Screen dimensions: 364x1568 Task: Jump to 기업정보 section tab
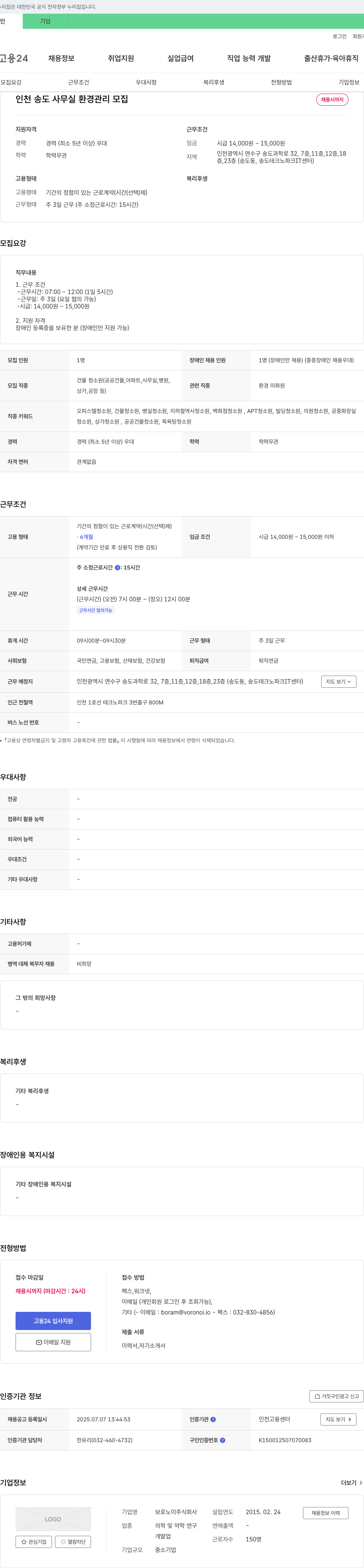pyautogui.click(x=349, y=82)
